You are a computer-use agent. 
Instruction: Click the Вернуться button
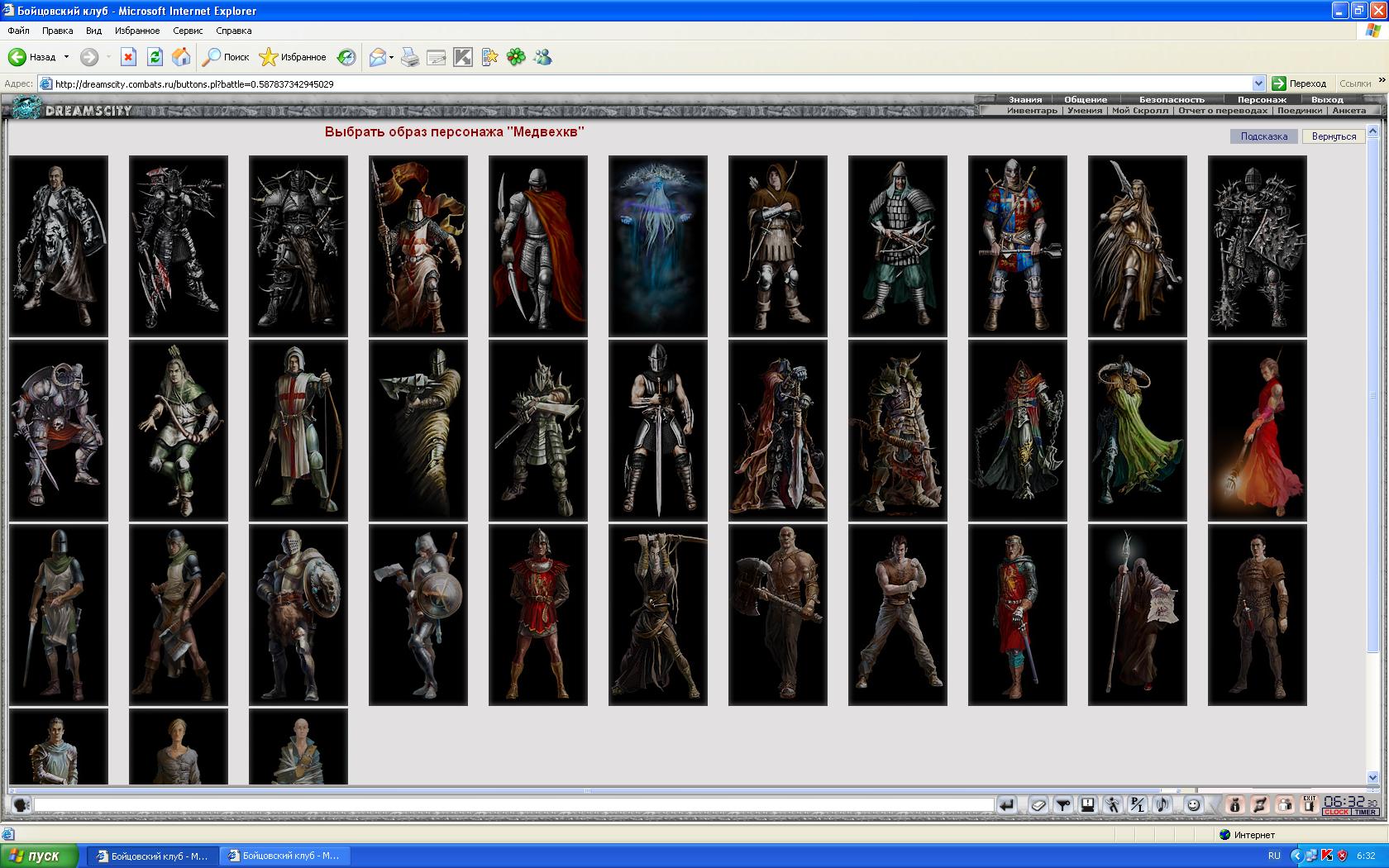1334,136
